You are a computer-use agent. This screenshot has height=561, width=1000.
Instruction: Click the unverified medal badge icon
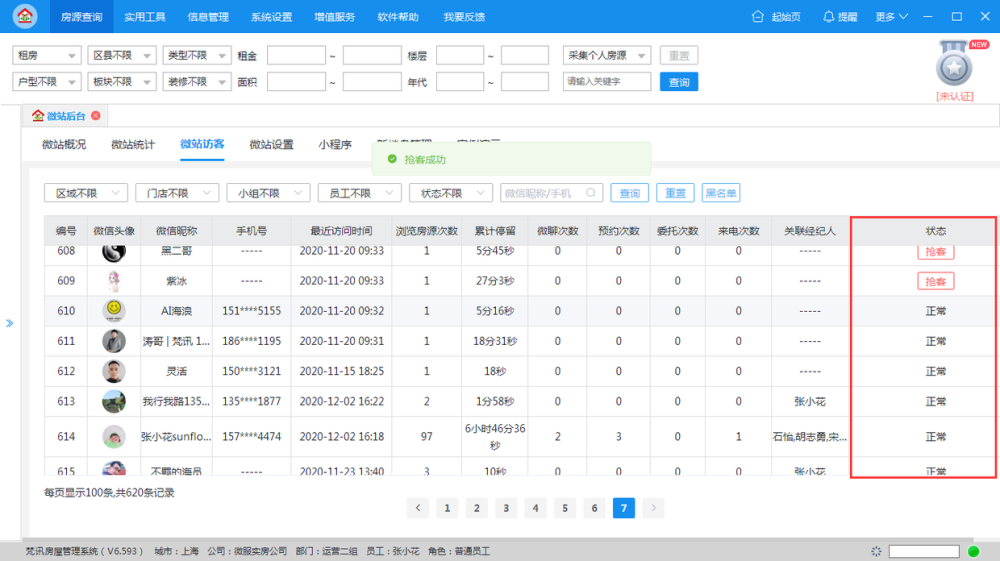pos(954,65)
